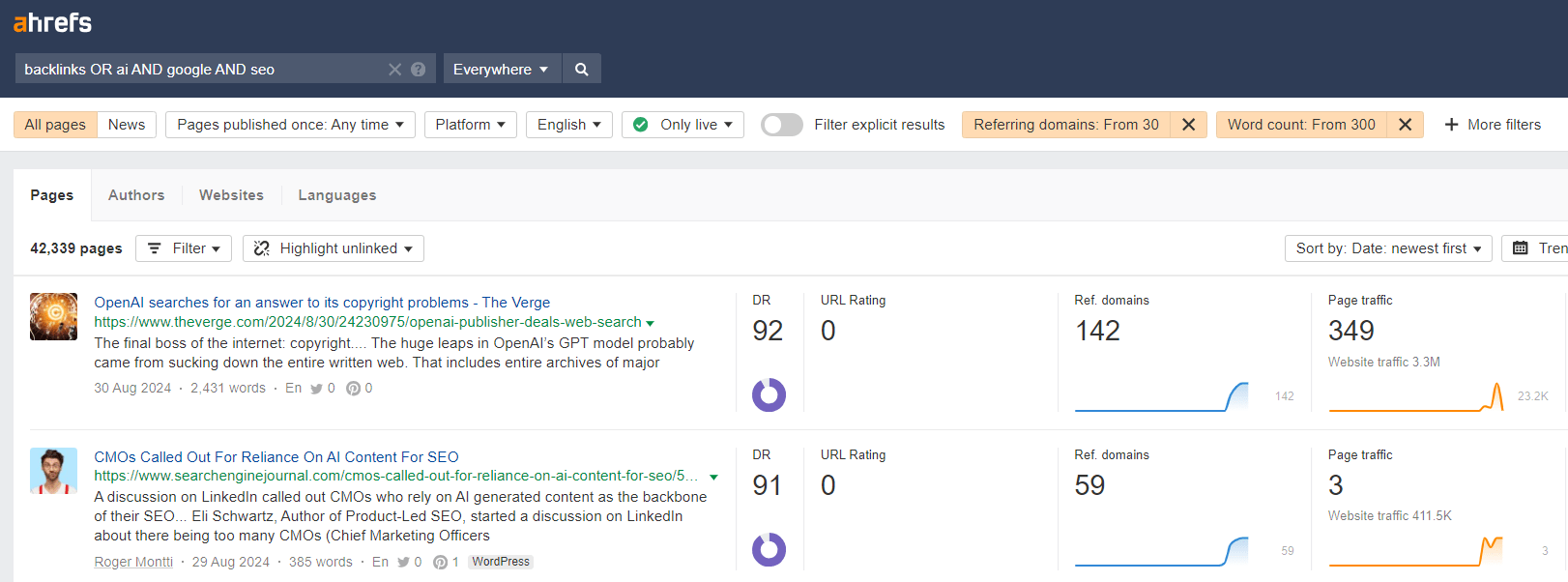Click the More filters button
Image resolution: width=1568 pixels, height=582 pixels.
(1493, 125)
